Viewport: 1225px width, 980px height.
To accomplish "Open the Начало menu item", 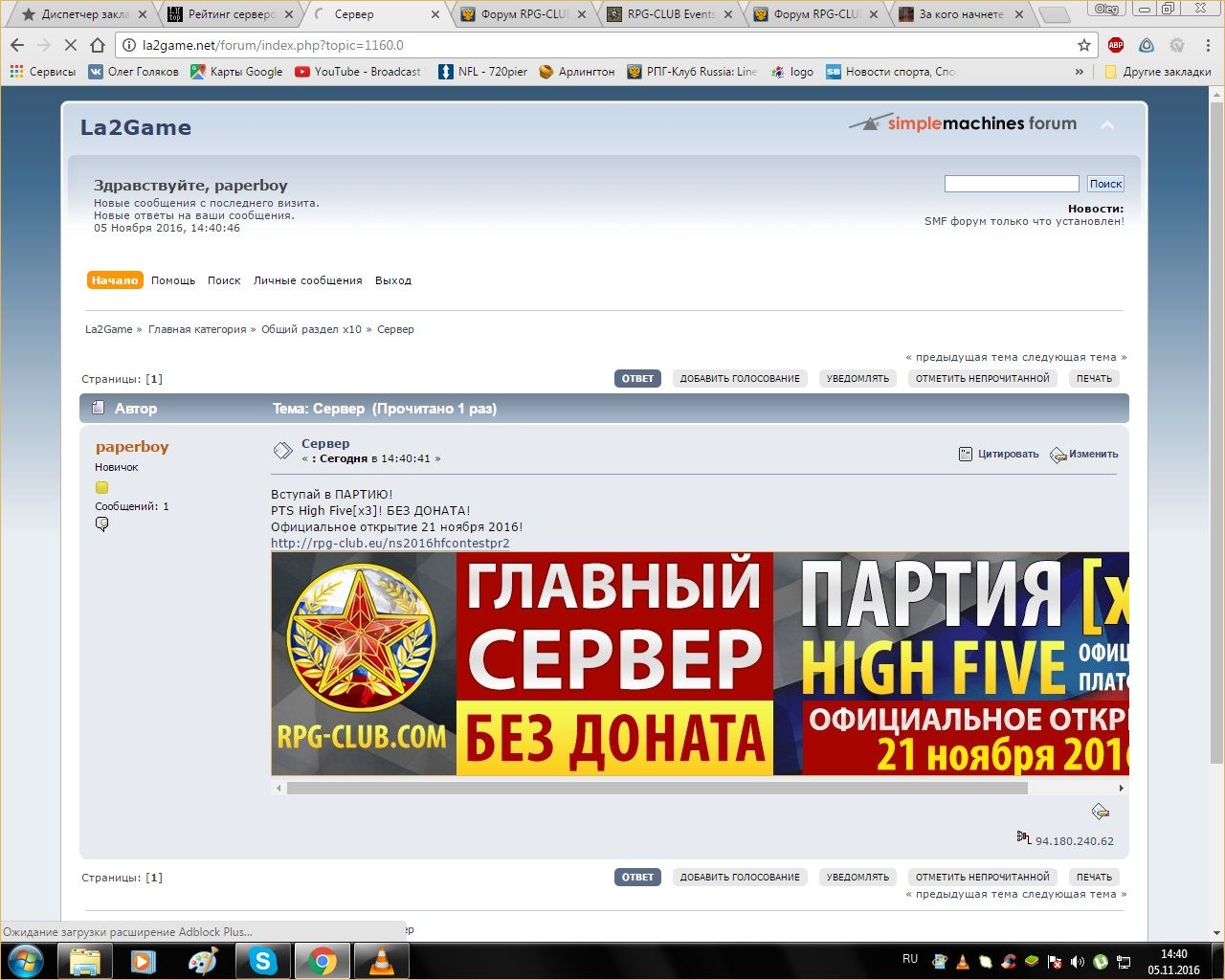I will coord(115,280).
